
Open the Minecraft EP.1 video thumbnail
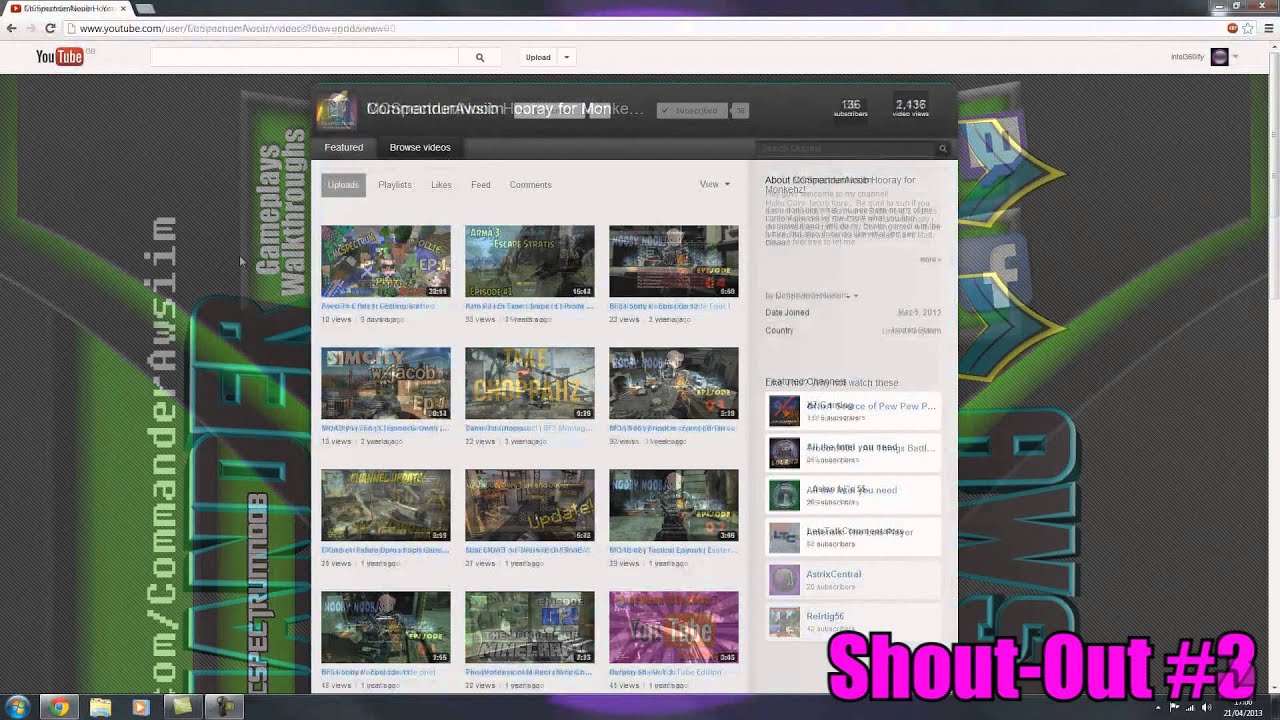tap(386, 262)
